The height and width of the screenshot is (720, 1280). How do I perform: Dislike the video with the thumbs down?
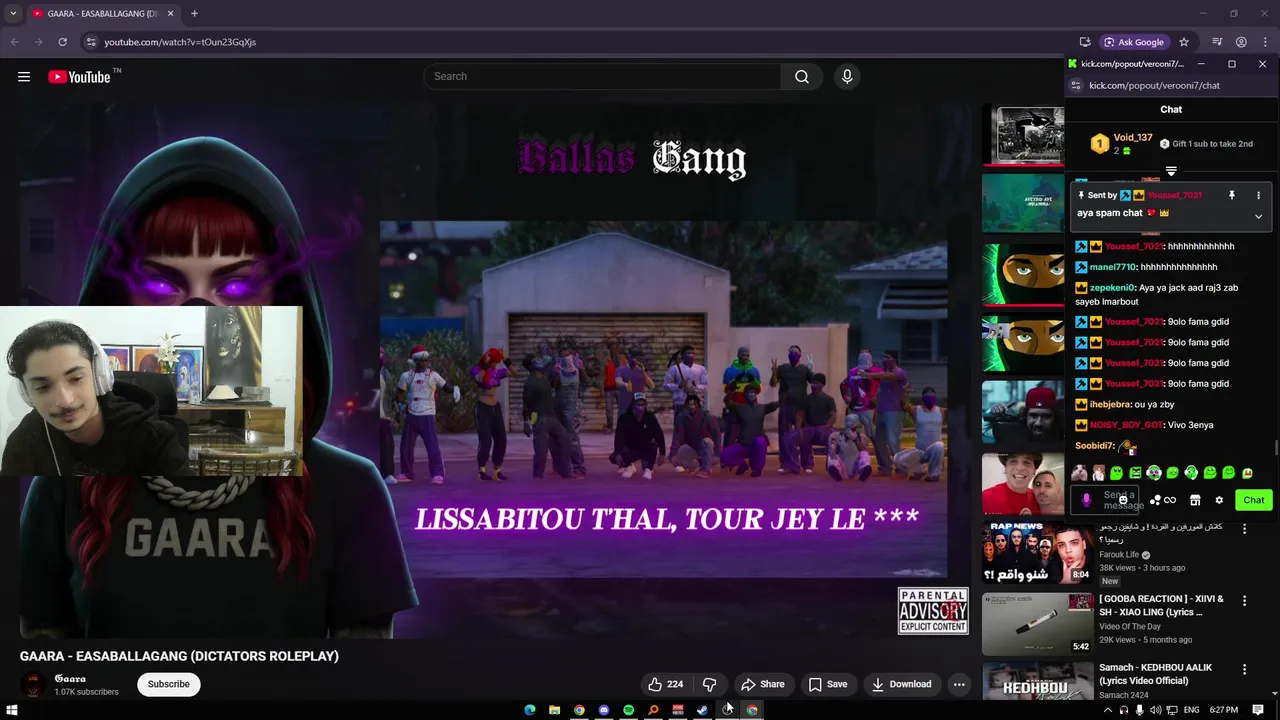point(710,684)
